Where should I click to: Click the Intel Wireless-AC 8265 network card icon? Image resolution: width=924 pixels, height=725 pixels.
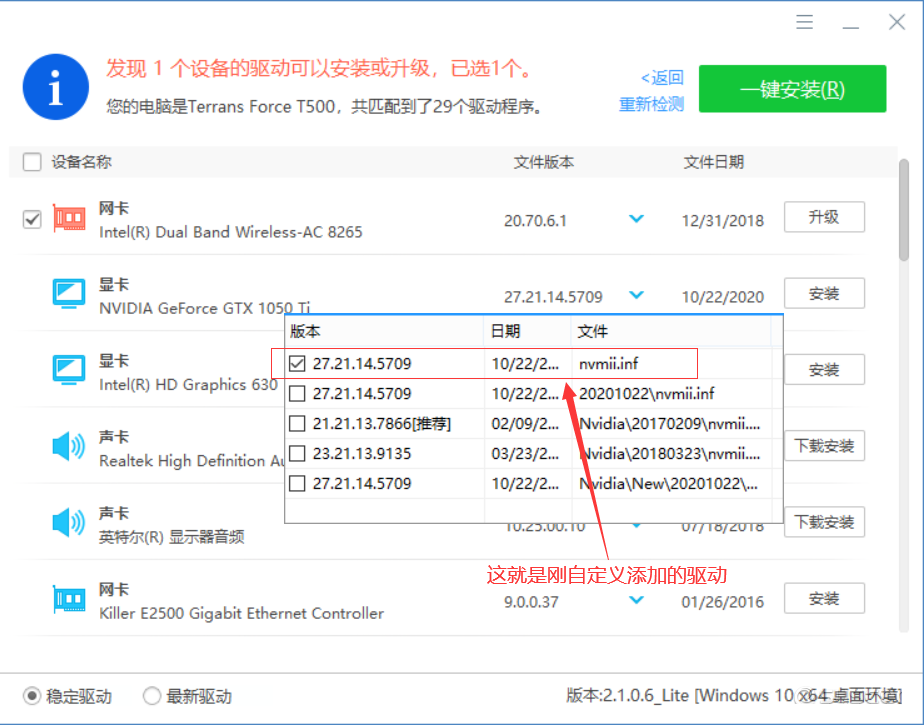coord(69,219)
